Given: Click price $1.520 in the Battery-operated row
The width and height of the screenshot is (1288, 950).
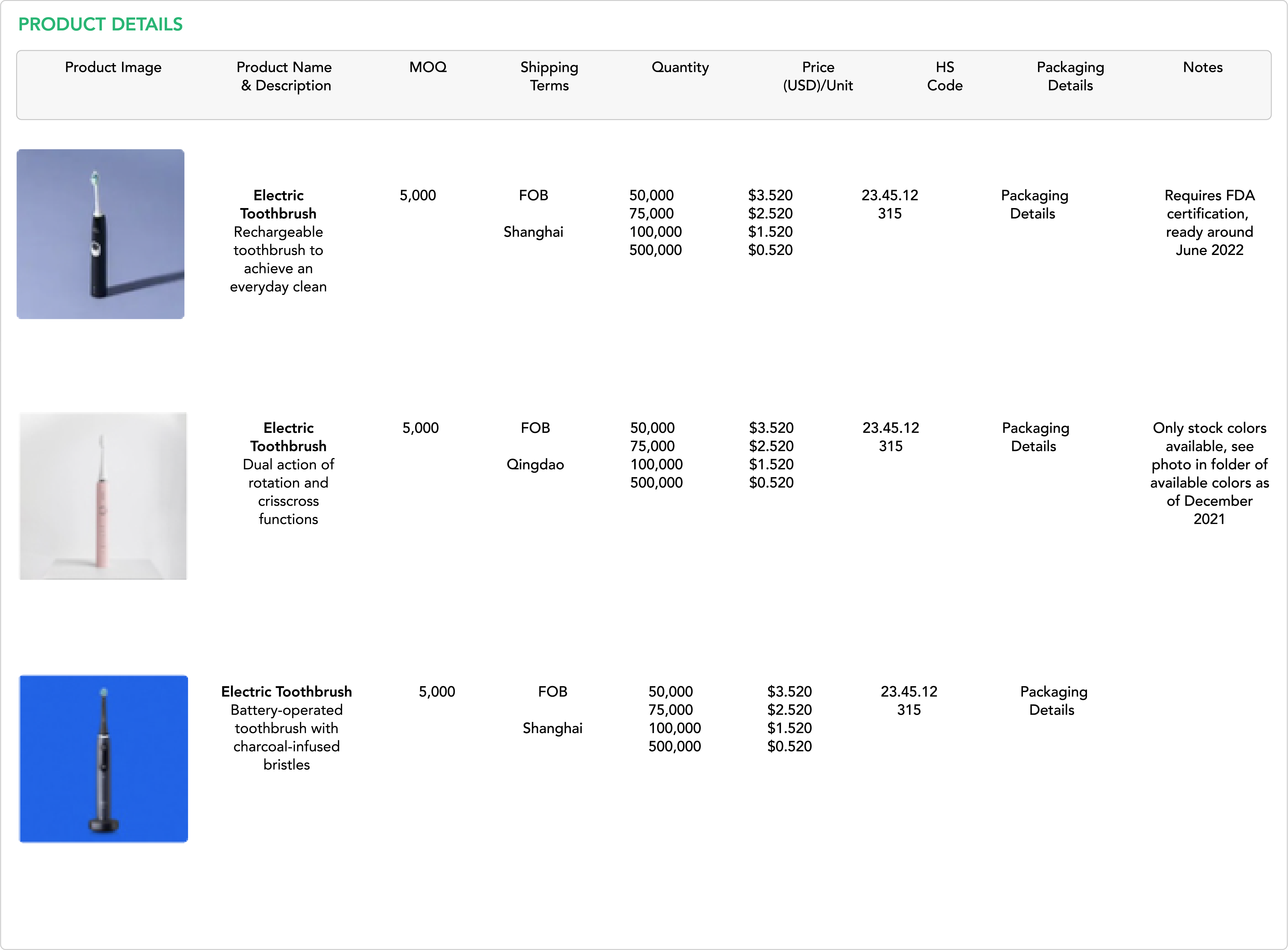Looking at the screenshot, I should click(x=790, y=728).
